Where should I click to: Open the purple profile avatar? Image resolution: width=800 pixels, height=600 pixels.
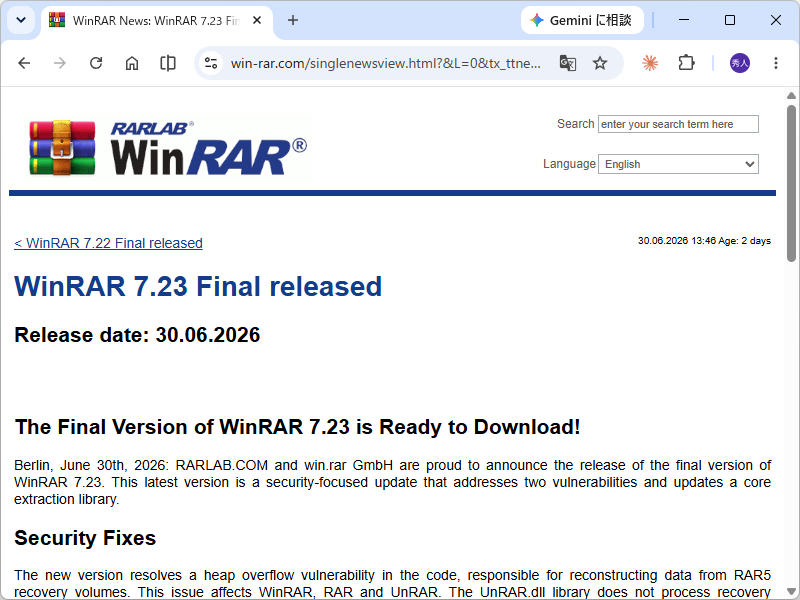pyautogui.click(x=740, y=63)
